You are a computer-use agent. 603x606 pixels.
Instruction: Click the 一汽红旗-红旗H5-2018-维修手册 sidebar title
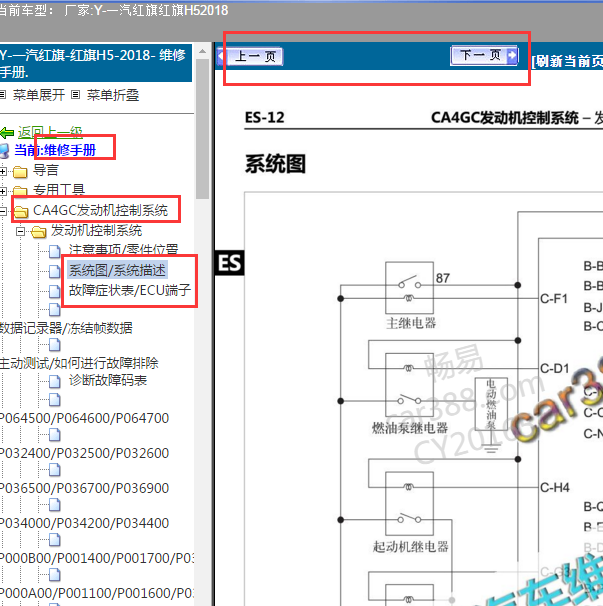[x=94, y=63]
